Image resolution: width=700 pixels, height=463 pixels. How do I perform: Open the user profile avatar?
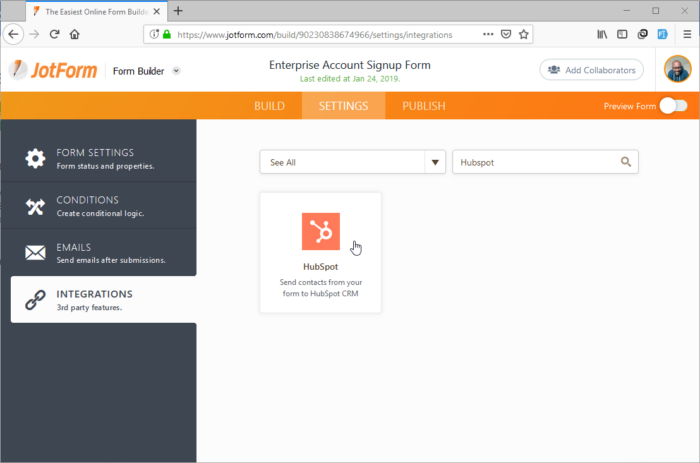coord(677,69)
